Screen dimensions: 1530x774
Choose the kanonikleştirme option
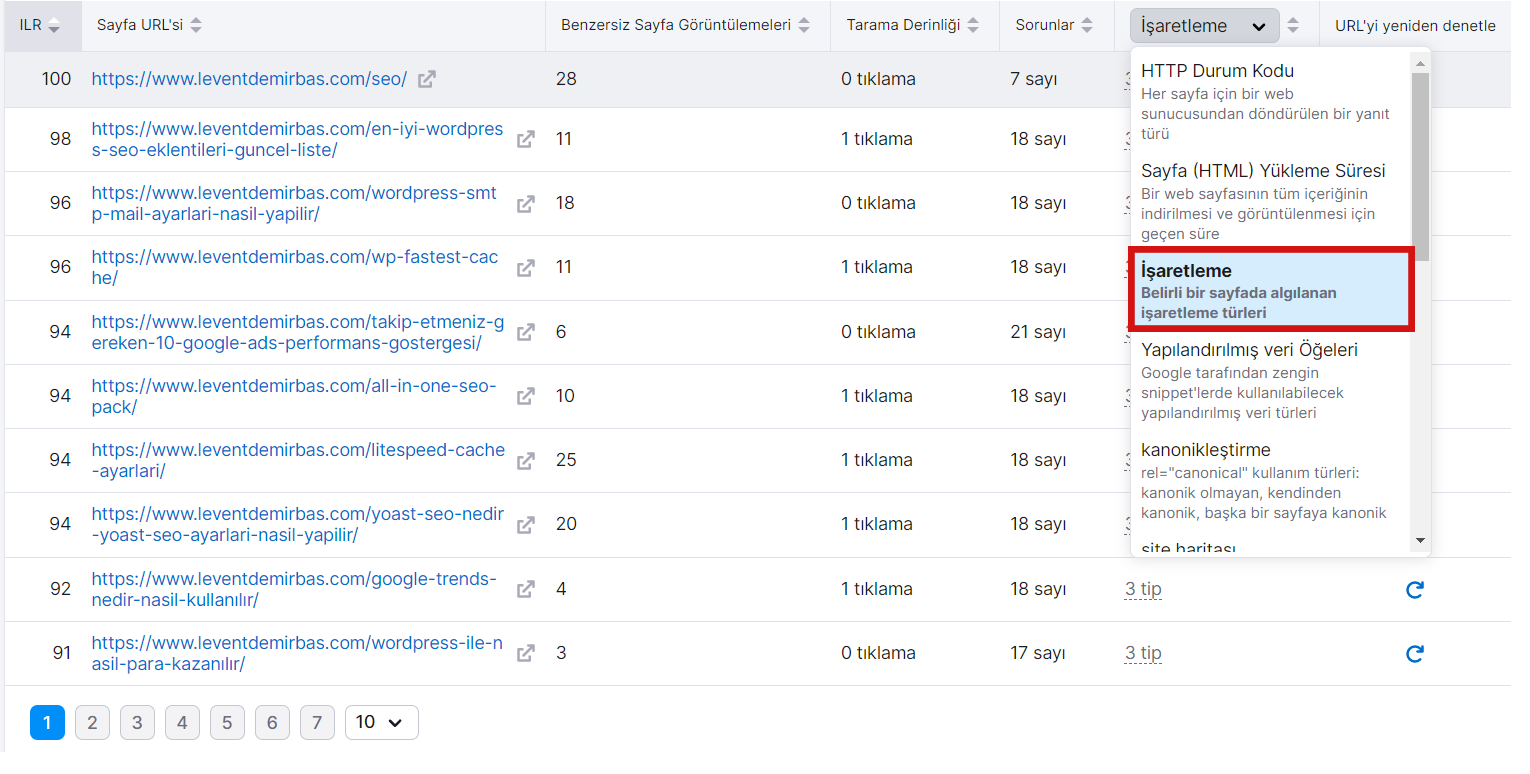1271,480
